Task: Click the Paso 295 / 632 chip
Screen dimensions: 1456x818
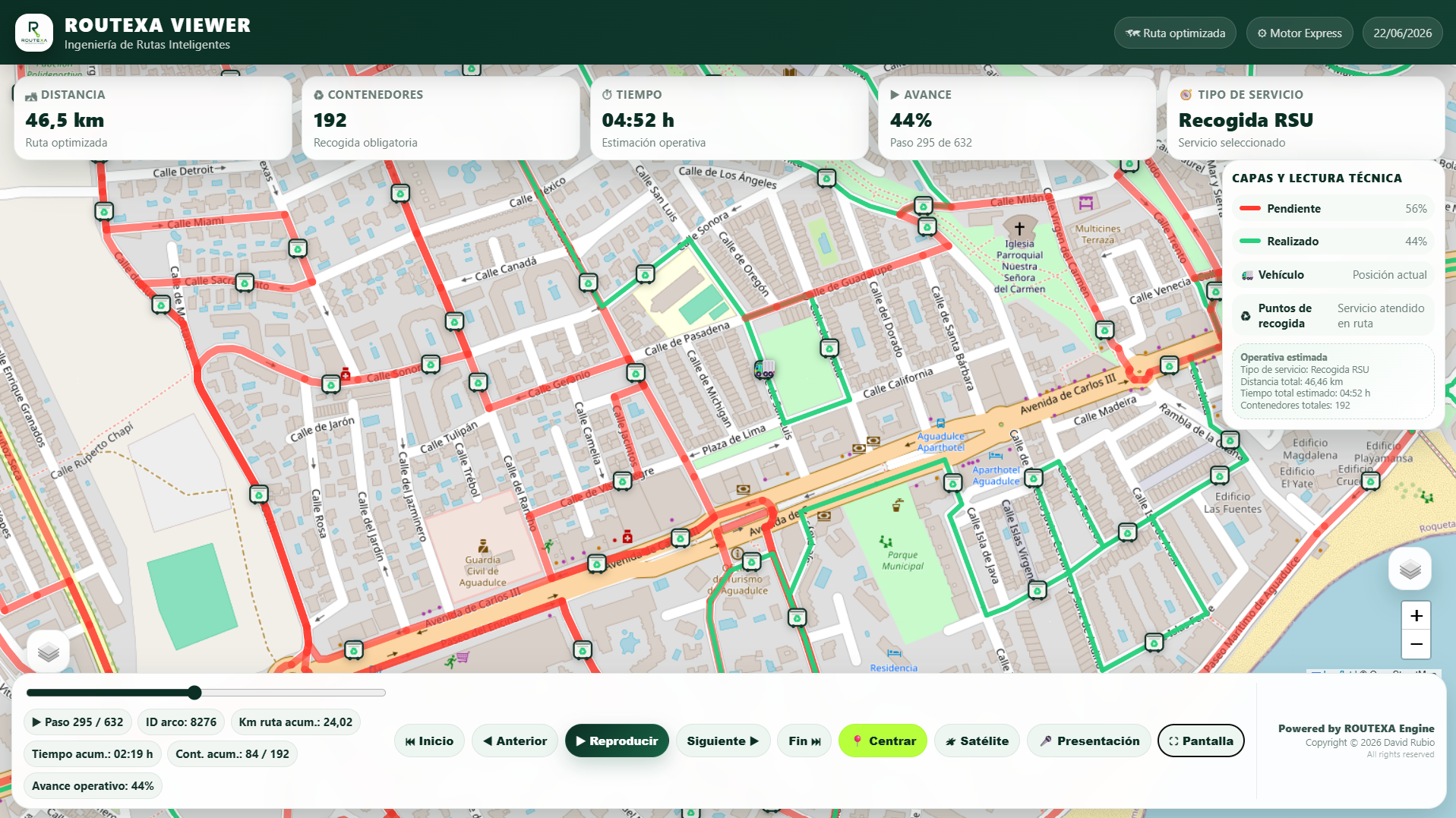Action: [x=77, y=722]
